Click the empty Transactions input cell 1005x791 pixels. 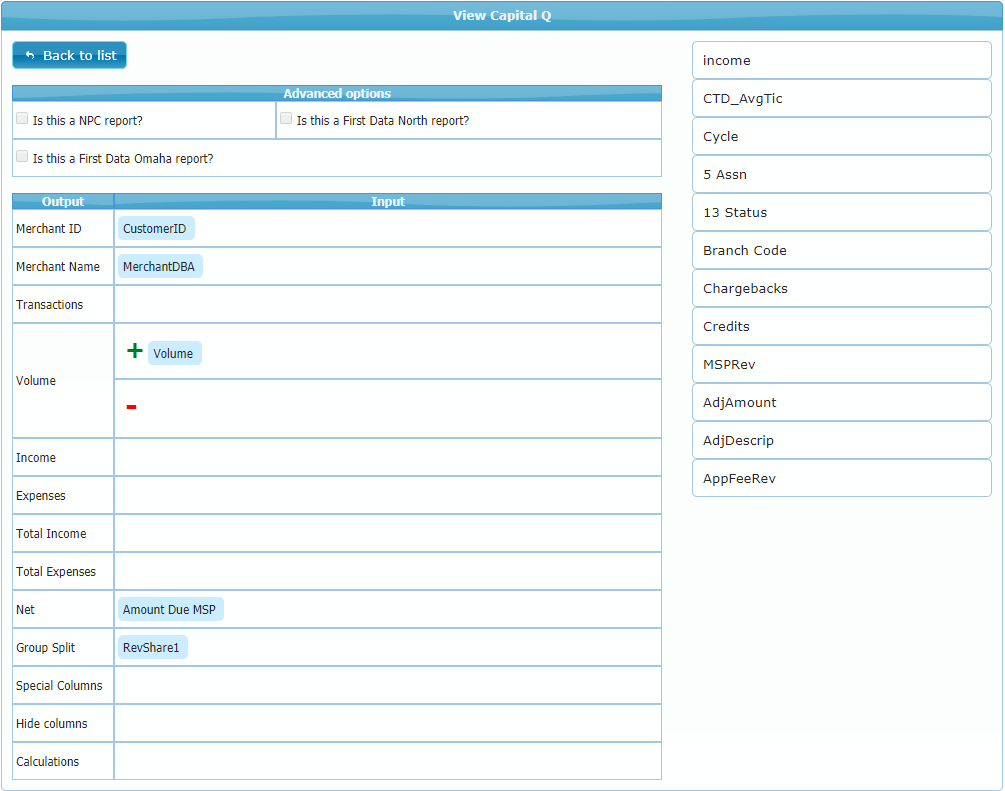tap(387, 305)
